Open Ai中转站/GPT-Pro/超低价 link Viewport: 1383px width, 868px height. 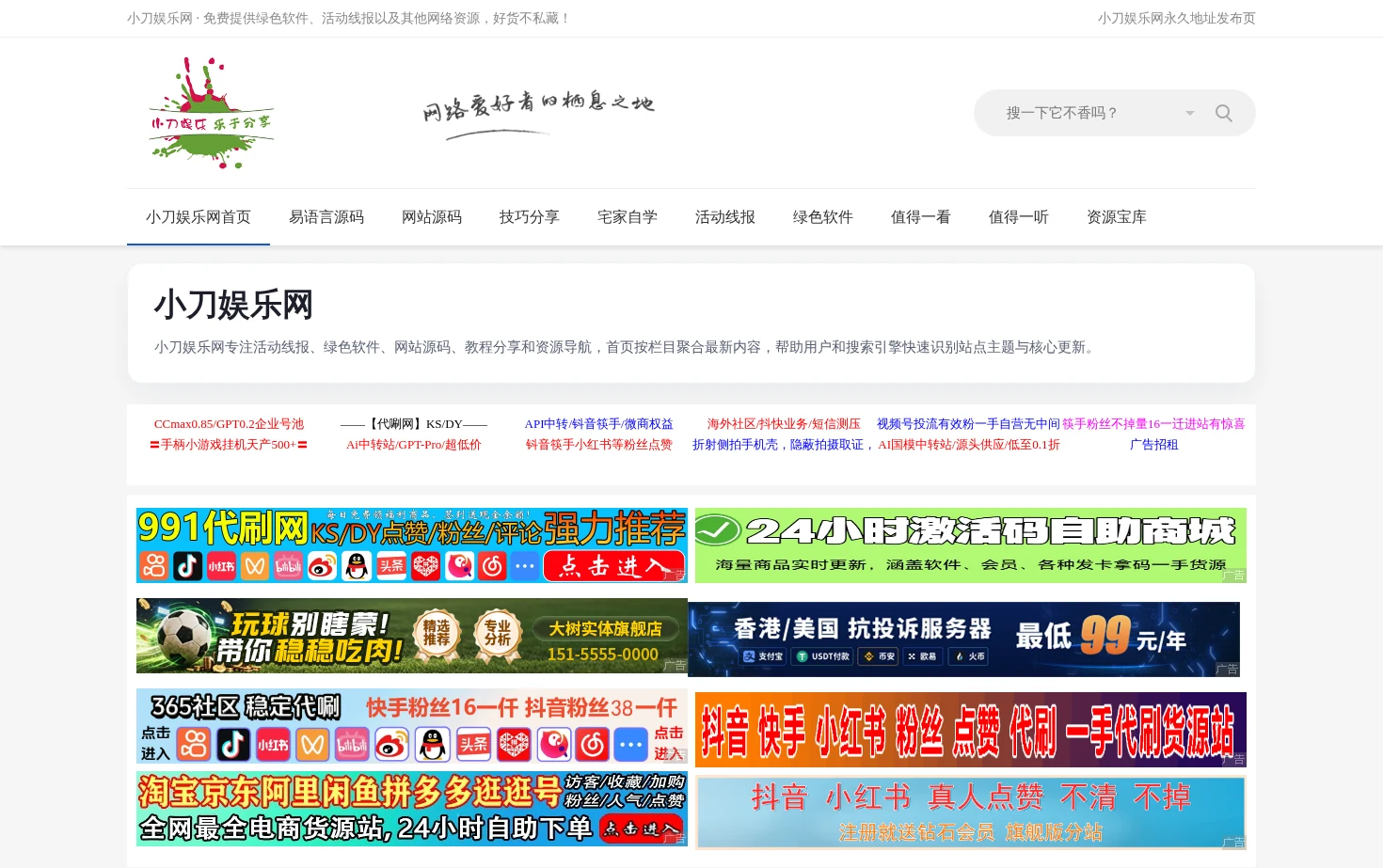point(414,445)
